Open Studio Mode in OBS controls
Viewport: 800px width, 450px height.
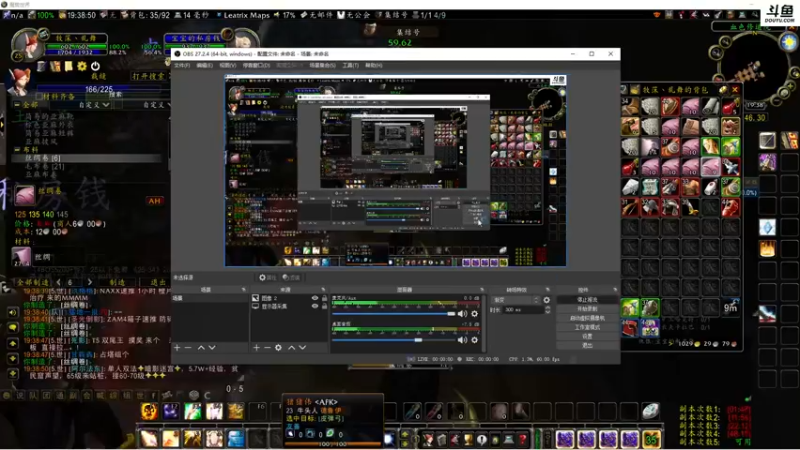coord(587,328)
